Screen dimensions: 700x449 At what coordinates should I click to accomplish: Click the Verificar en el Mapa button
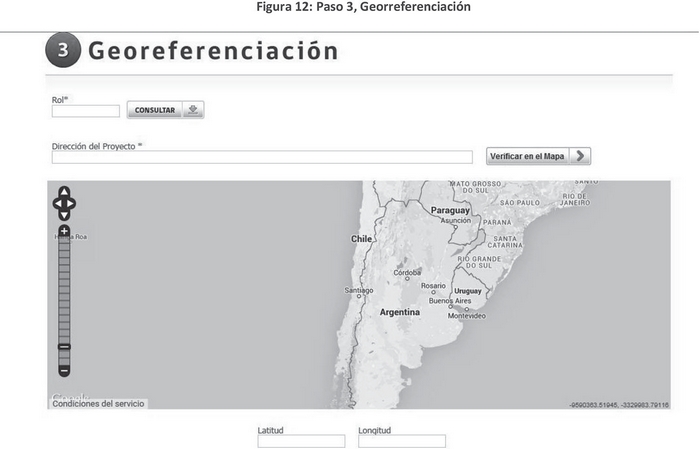coord(527,156)
